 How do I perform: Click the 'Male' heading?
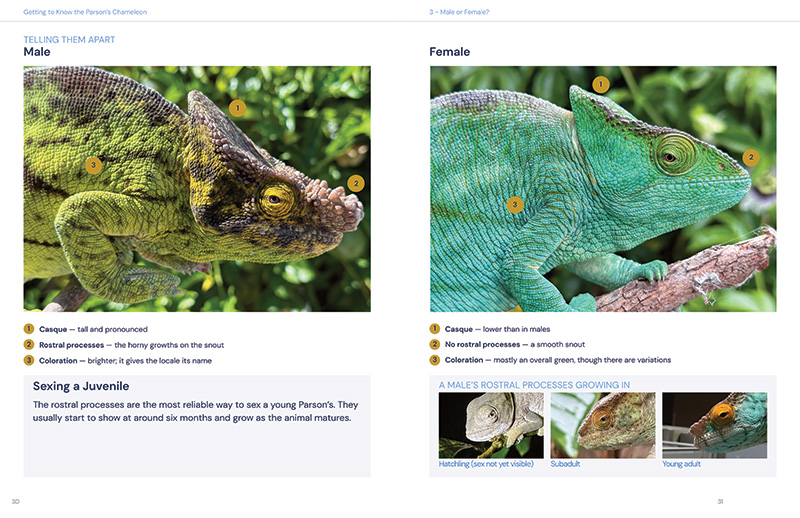tap(37, 52)
